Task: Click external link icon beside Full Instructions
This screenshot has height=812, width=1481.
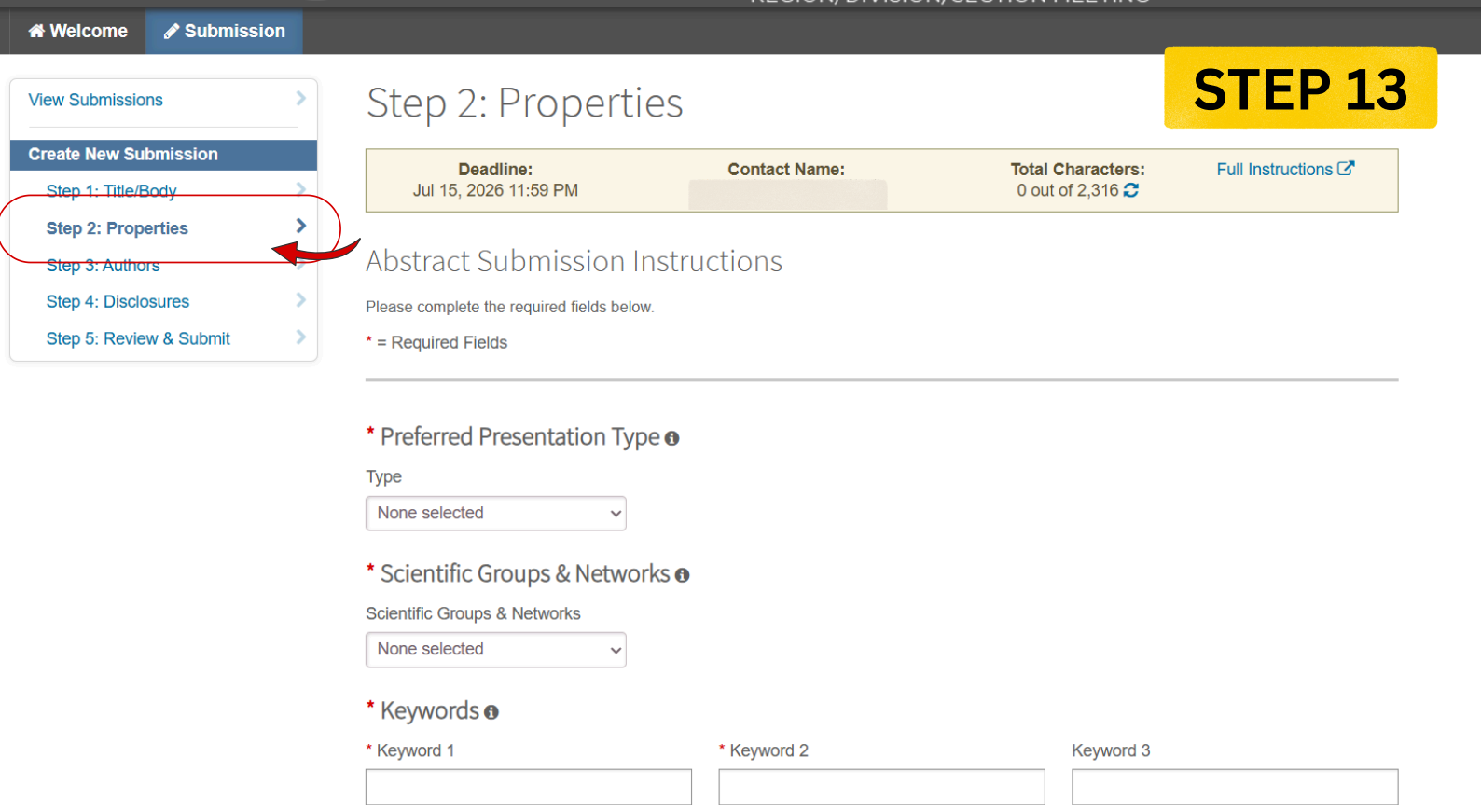Action: point(1346,169)
